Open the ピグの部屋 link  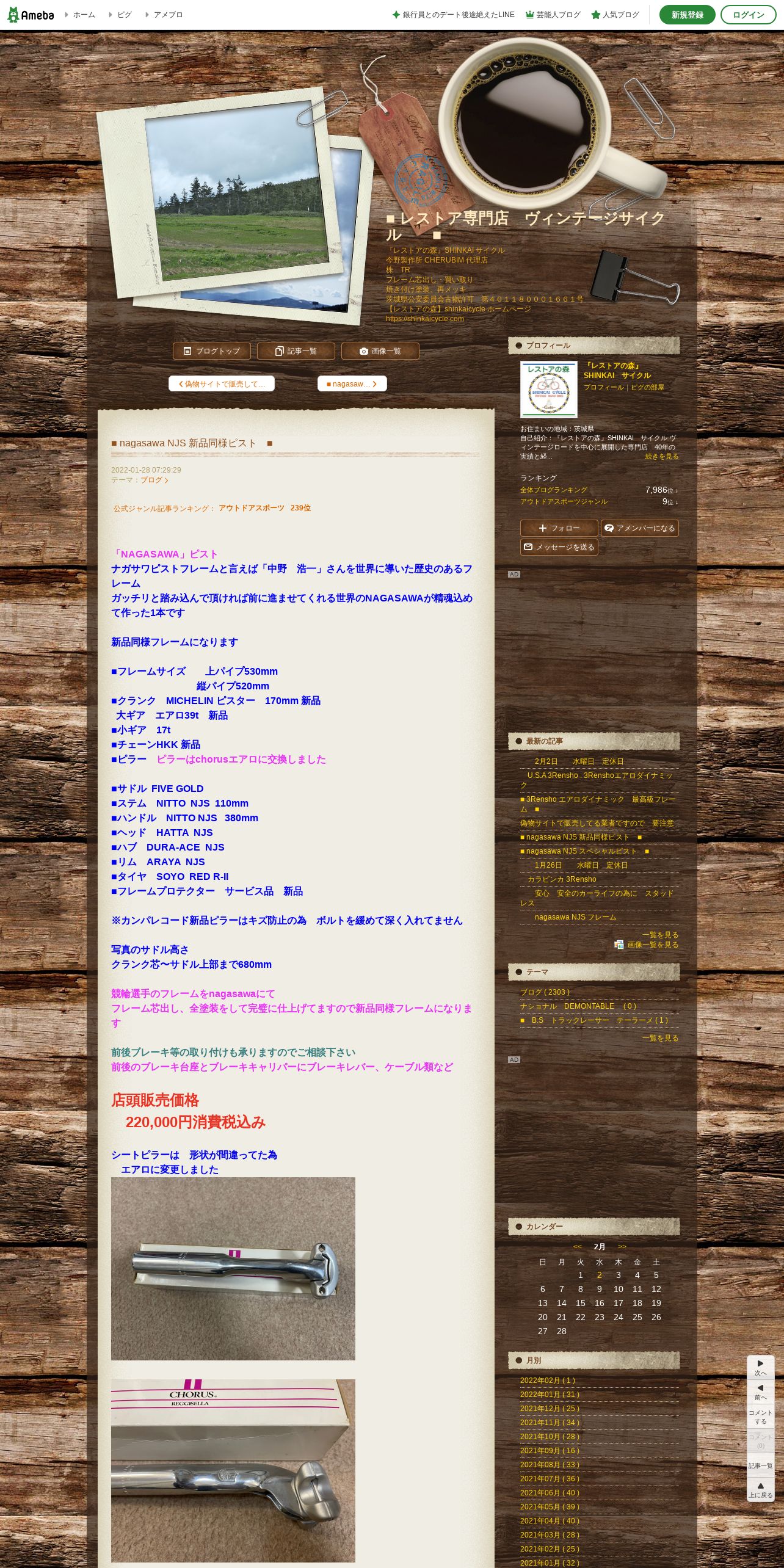coord(647,387)
